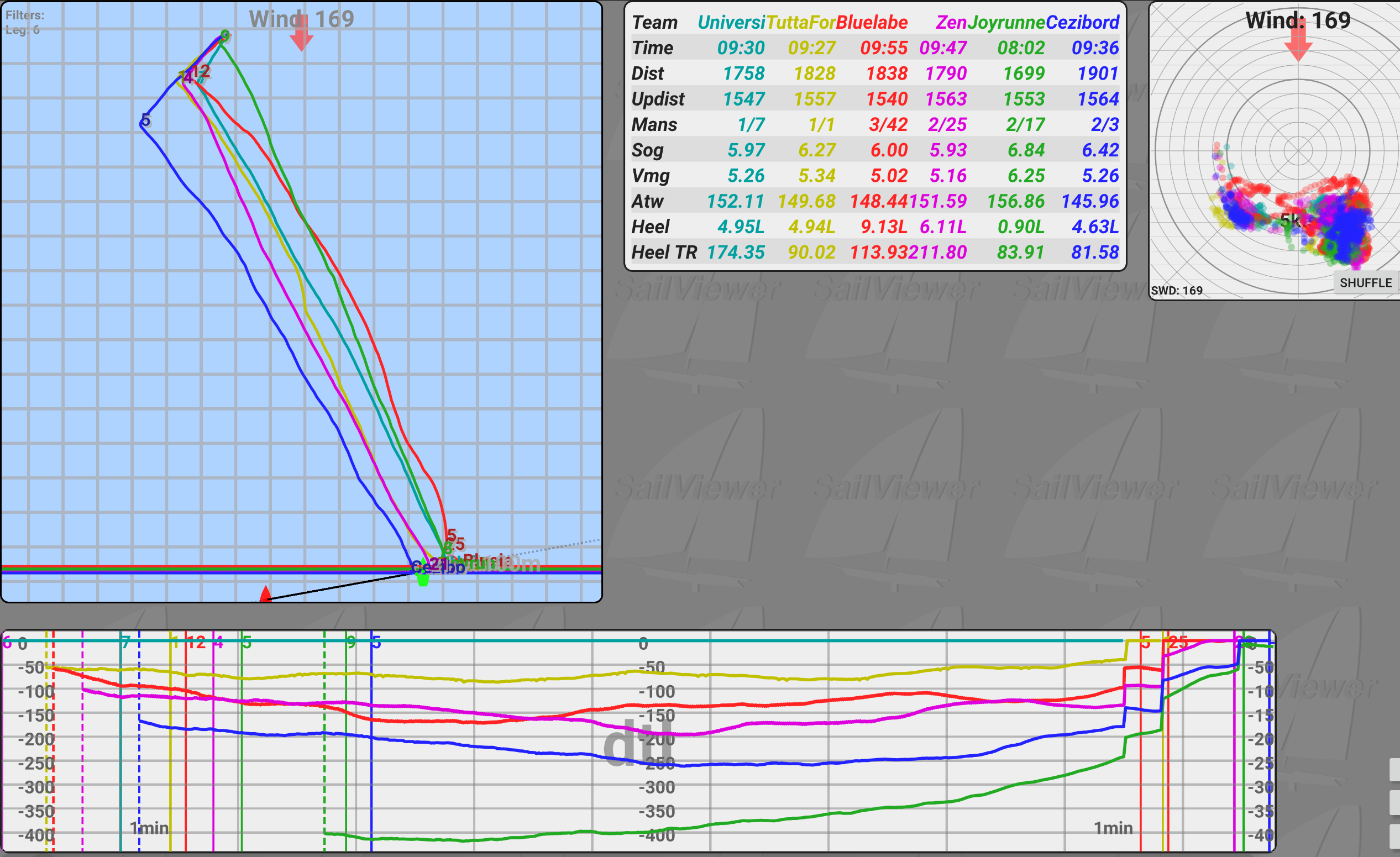Select the Heel TR row label
Screen dimensions: 1400x857
pos(664,252)
